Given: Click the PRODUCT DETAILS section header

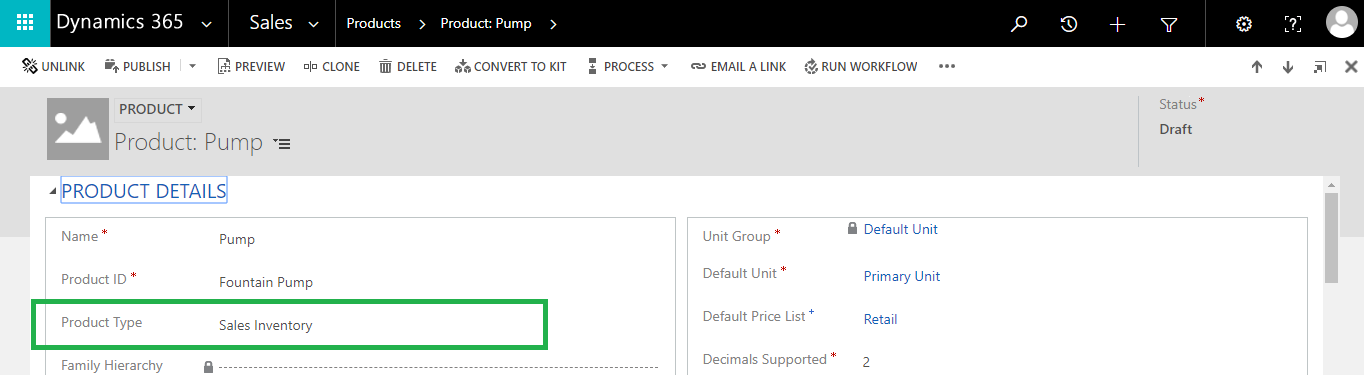Looking at the screenshot, I should click(144, 191).
